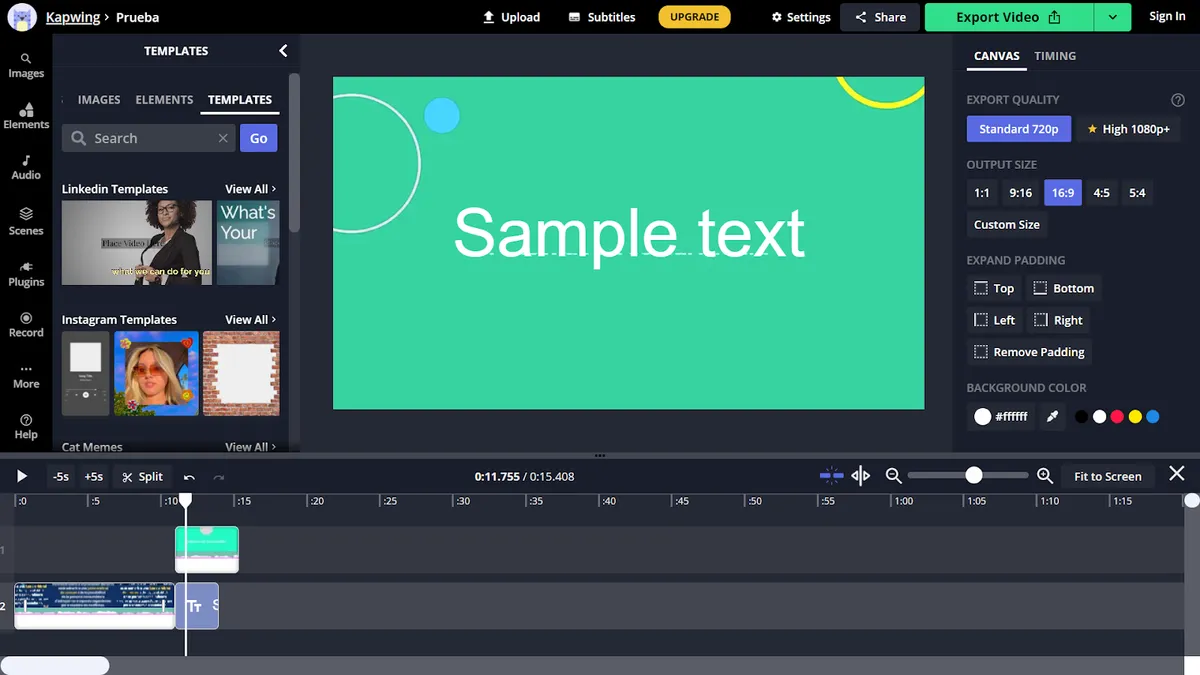This screenshot has width=1200, height=675.
Task: Open the Images sidebar tool
Action: tap(26, 66)
